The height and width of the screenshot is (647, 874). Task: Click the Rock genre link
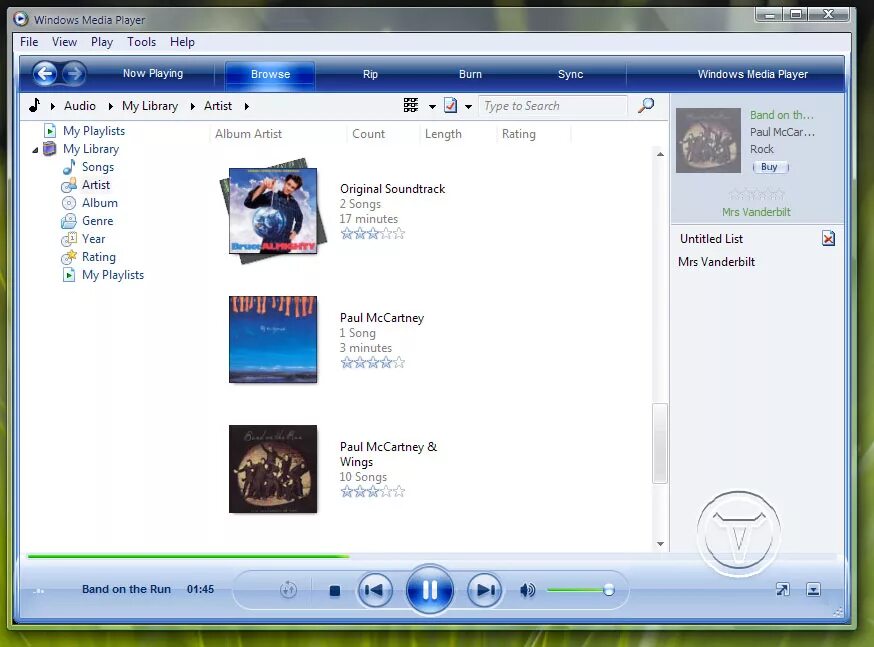pos(761,149)
